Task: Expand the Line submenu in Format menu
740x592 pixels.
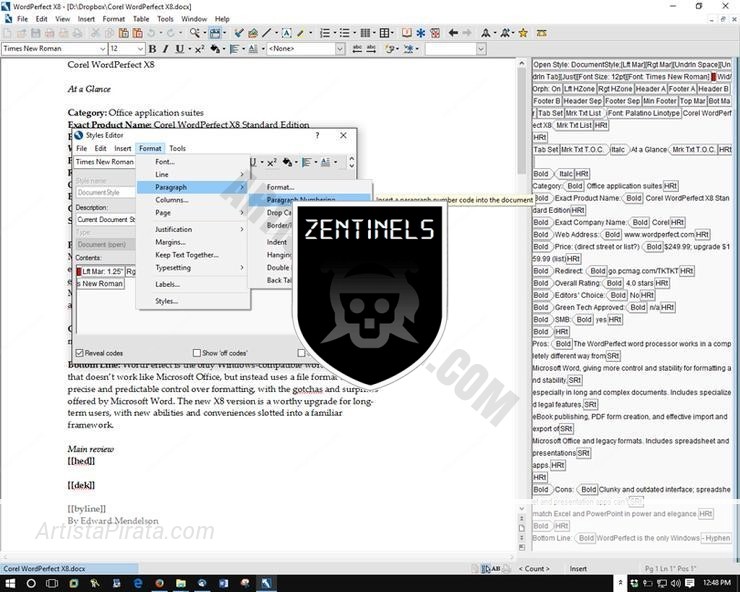Action: [193, 175]
